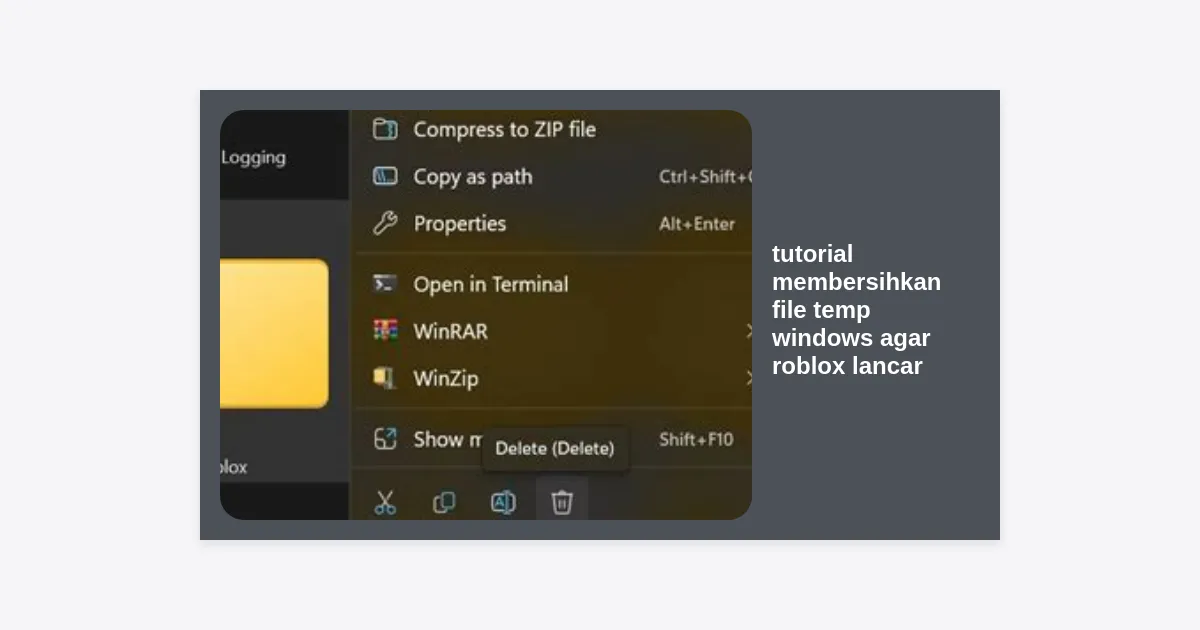Click the Open in Terminal icon

pyautogui.click(x=385, y=284)
